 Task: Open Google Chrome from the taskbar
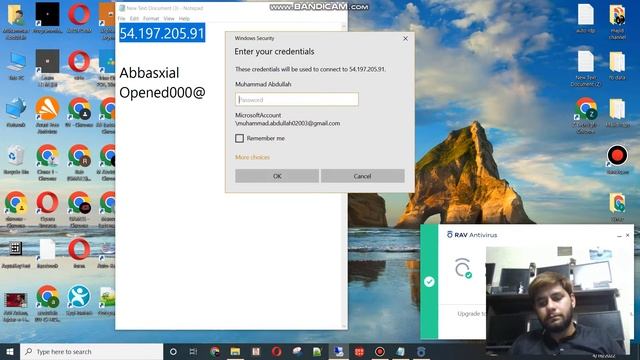point(215,351)
